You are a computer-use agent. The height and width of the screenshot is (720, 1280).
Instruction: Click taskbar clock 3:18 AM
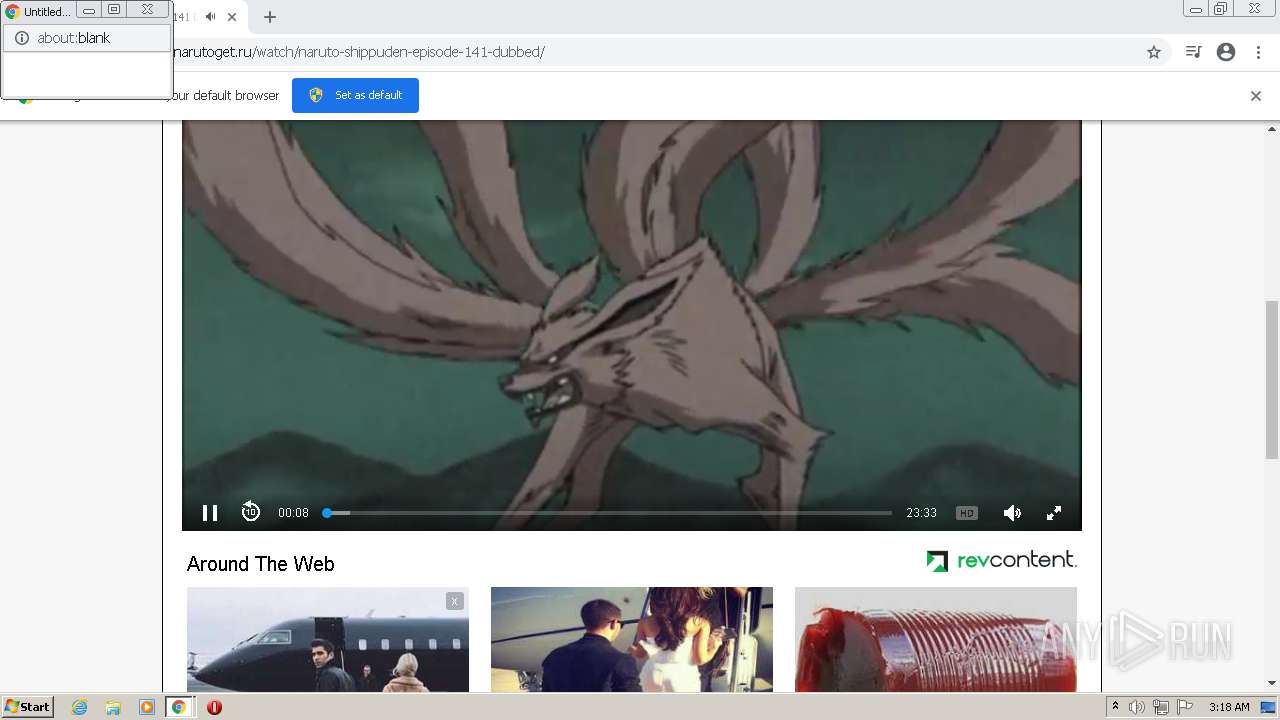coord(1229,707)
